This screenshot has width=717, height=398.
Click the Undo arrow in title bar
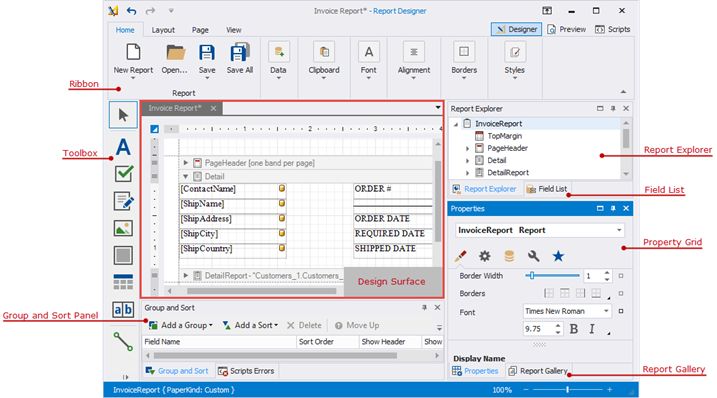[132, 11]
